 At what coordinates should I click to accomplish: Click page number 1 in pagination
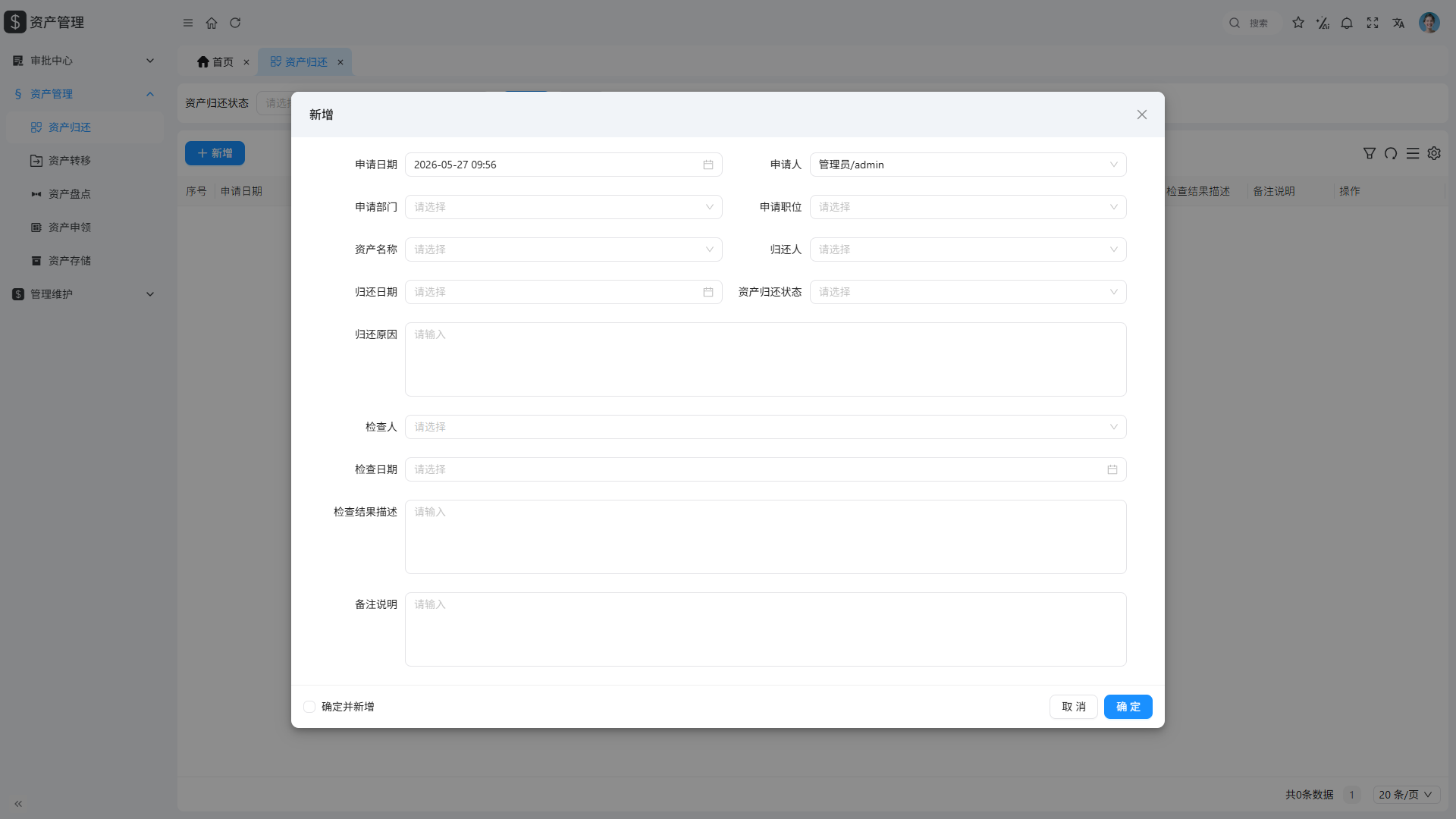pos(1351,795)
